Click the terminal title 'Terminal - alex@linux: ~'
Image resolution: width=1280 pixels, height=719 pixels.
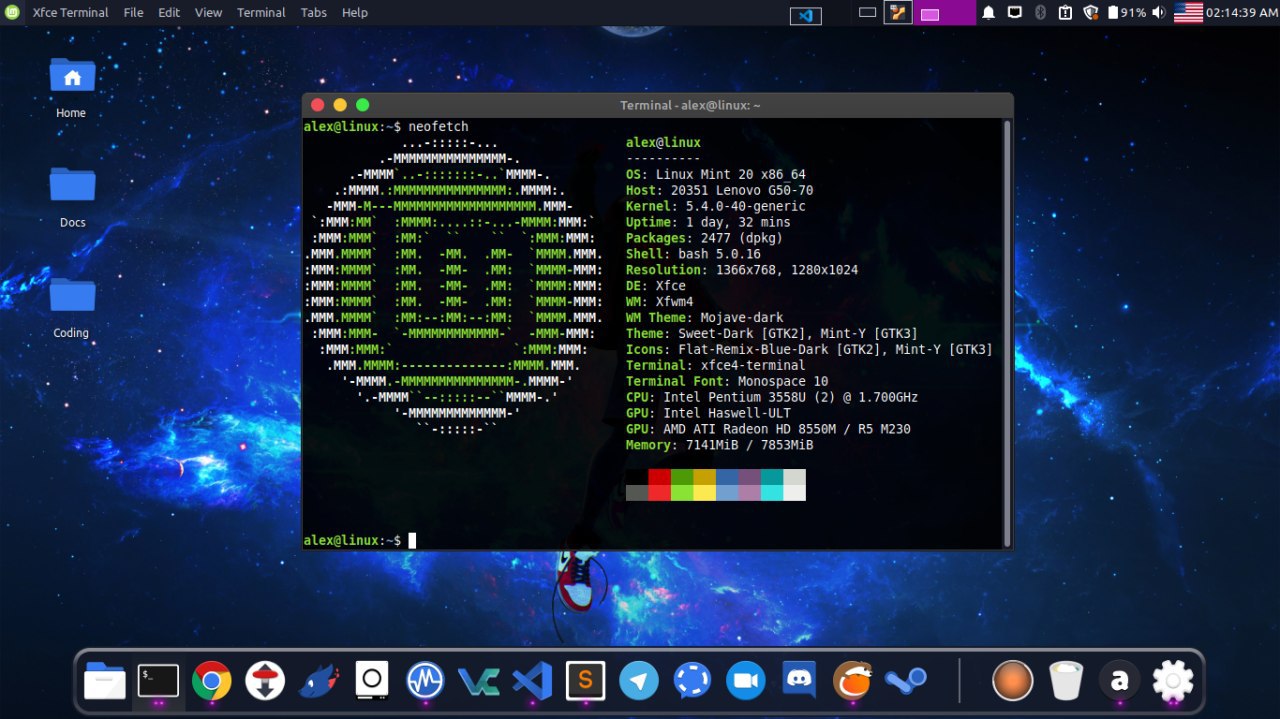[690, 106]
